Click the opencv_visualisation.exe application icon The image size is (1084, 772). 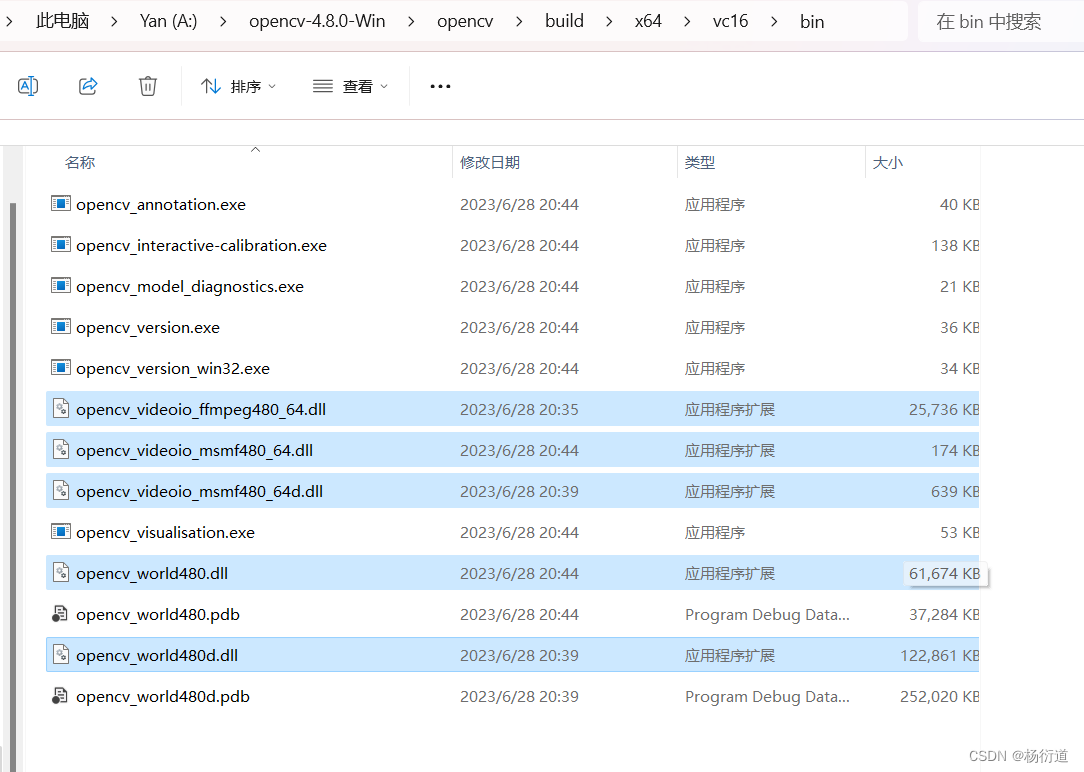(x=61, y=532)
